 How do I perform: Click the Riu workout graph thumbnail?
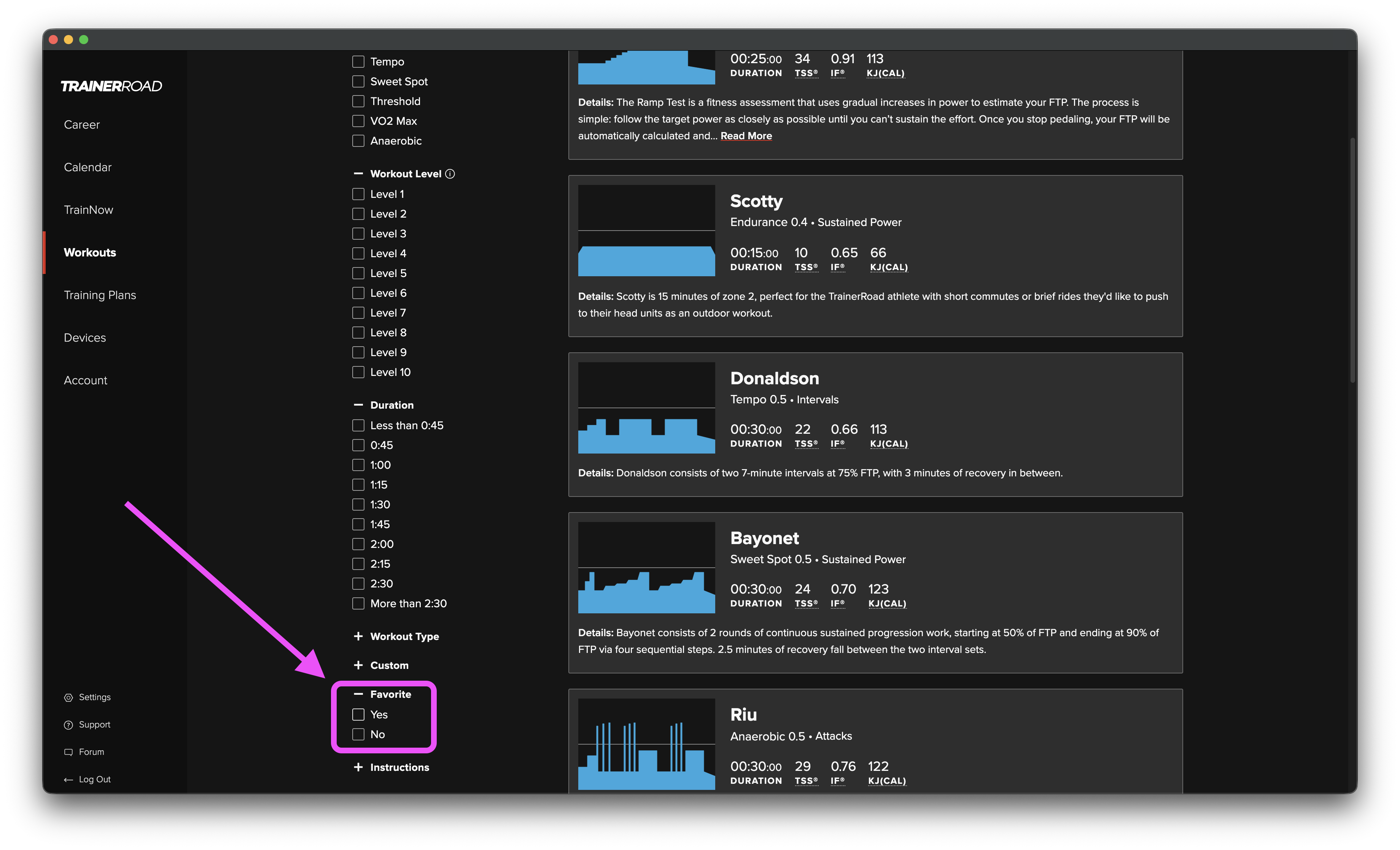(647, 744)
